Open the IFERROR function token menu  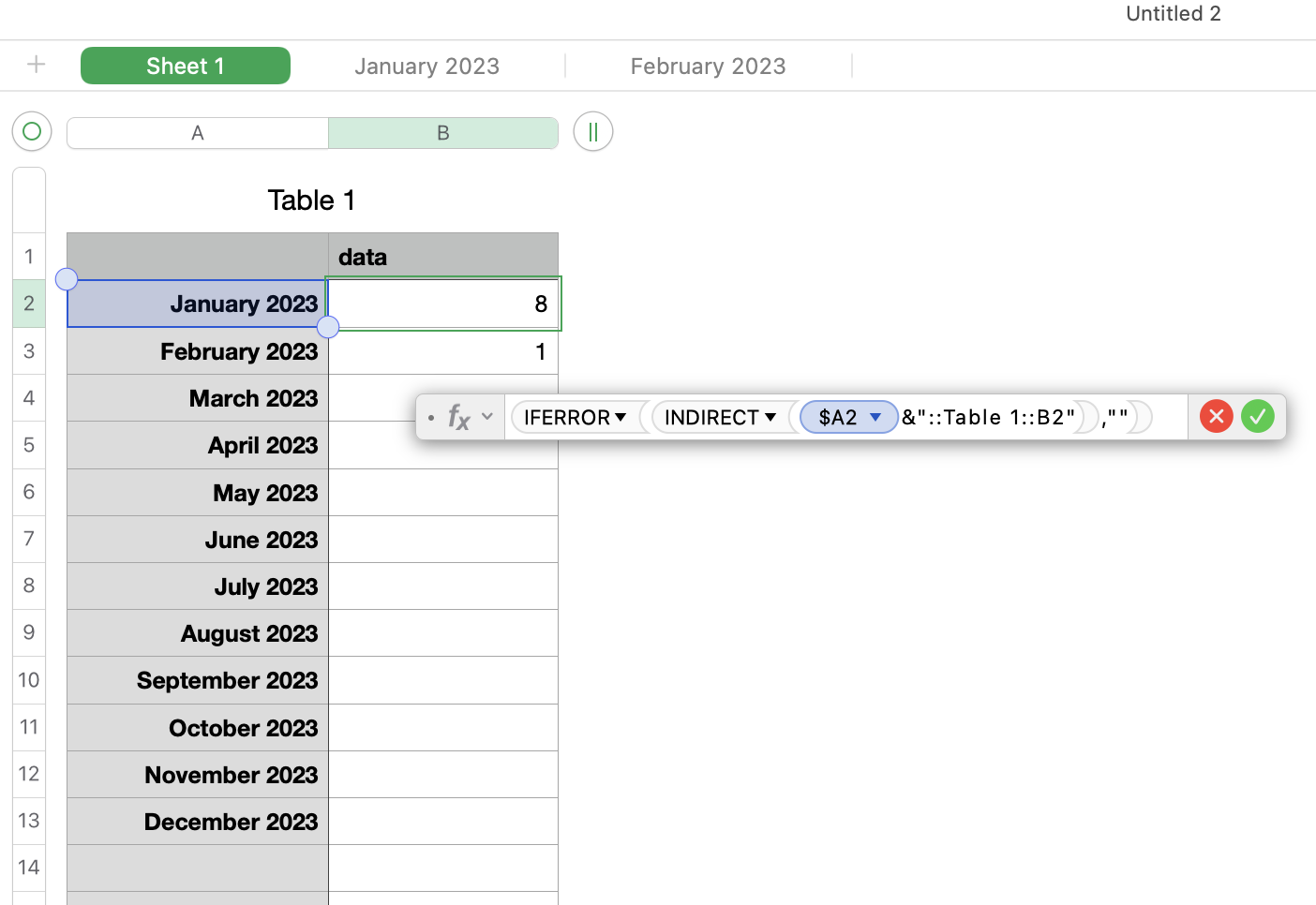tap(621, 417)
